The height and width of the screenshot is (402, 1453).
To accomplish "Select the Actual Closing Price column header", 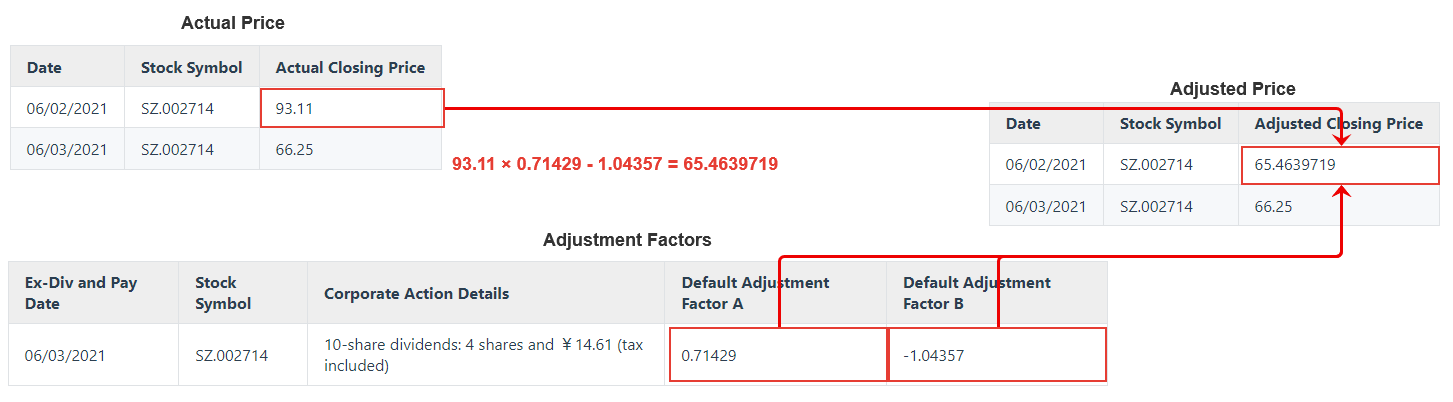I will click(x=350, y=68).
